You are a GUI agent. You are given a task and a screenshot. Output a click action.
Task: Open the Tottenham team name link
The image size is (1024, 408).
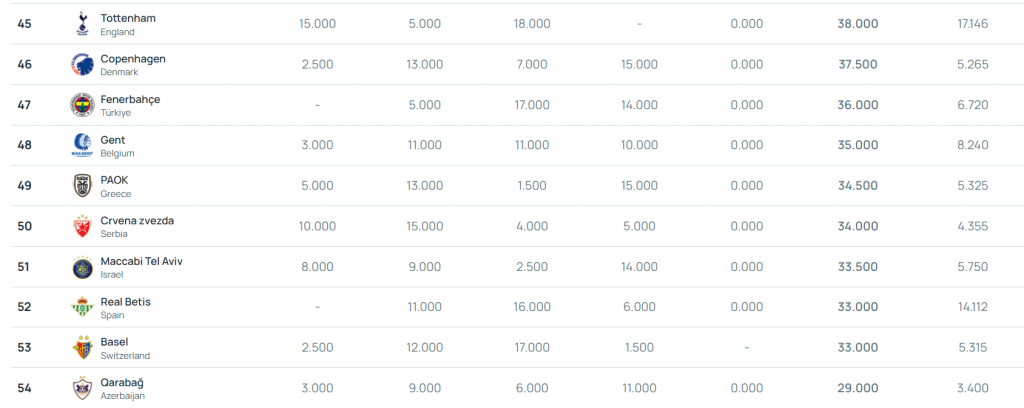point(128,18)
